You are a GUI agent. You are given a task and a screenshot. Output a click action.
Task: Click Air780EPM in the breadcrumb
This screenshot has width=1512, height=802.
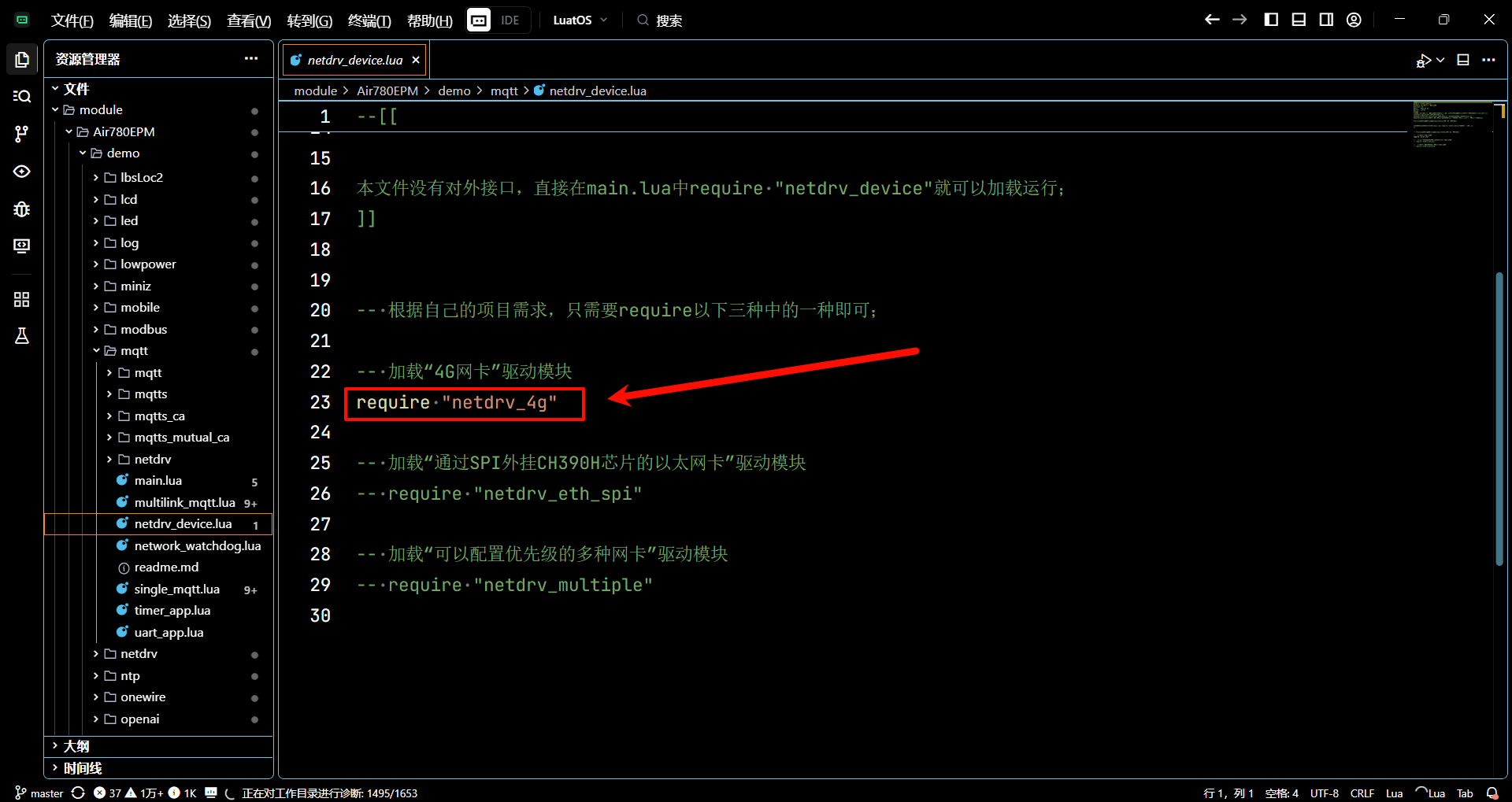coord(387,91)
